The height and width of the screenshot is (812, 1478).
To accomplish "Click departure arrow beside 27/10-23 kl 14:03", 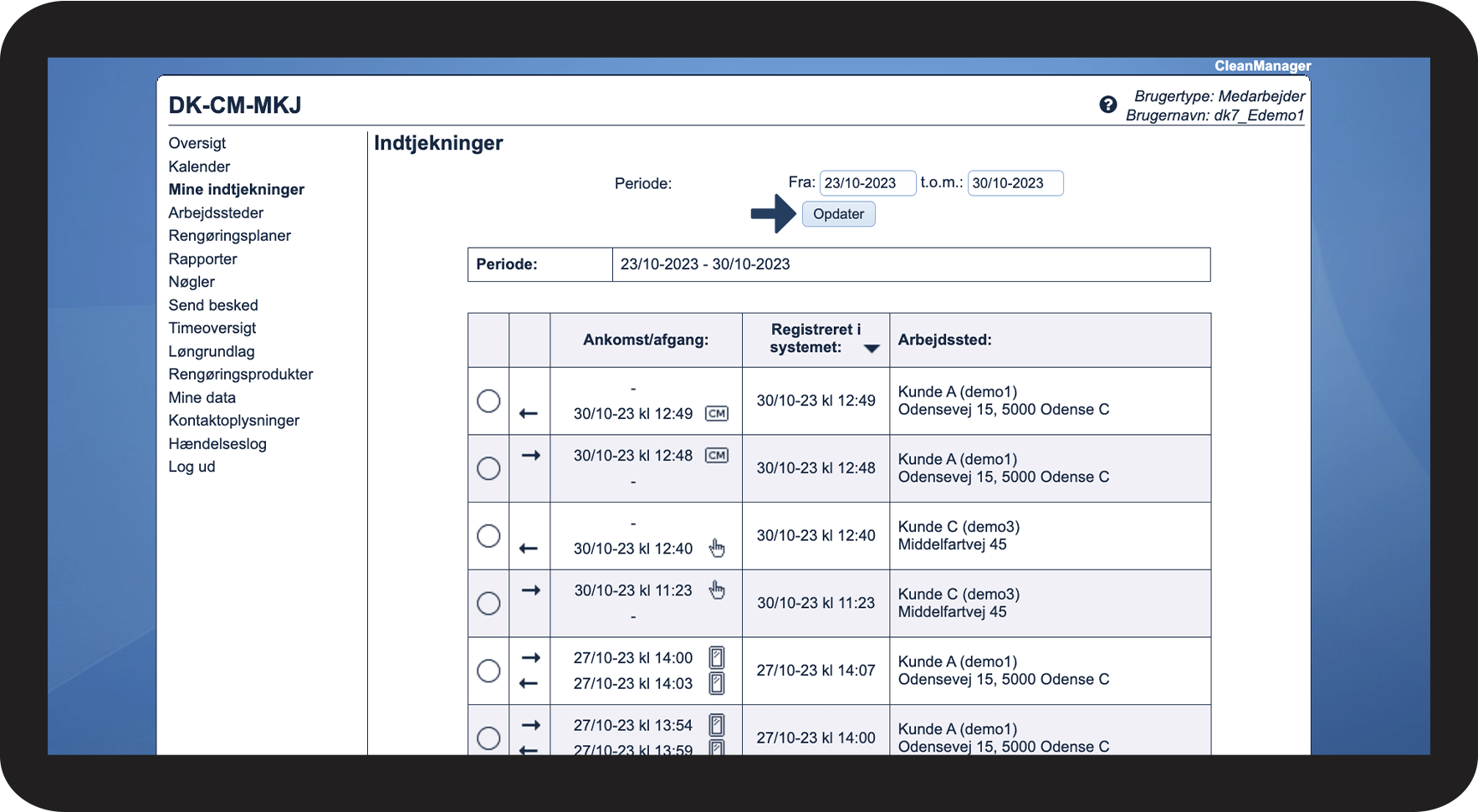I will coord(529,683).
